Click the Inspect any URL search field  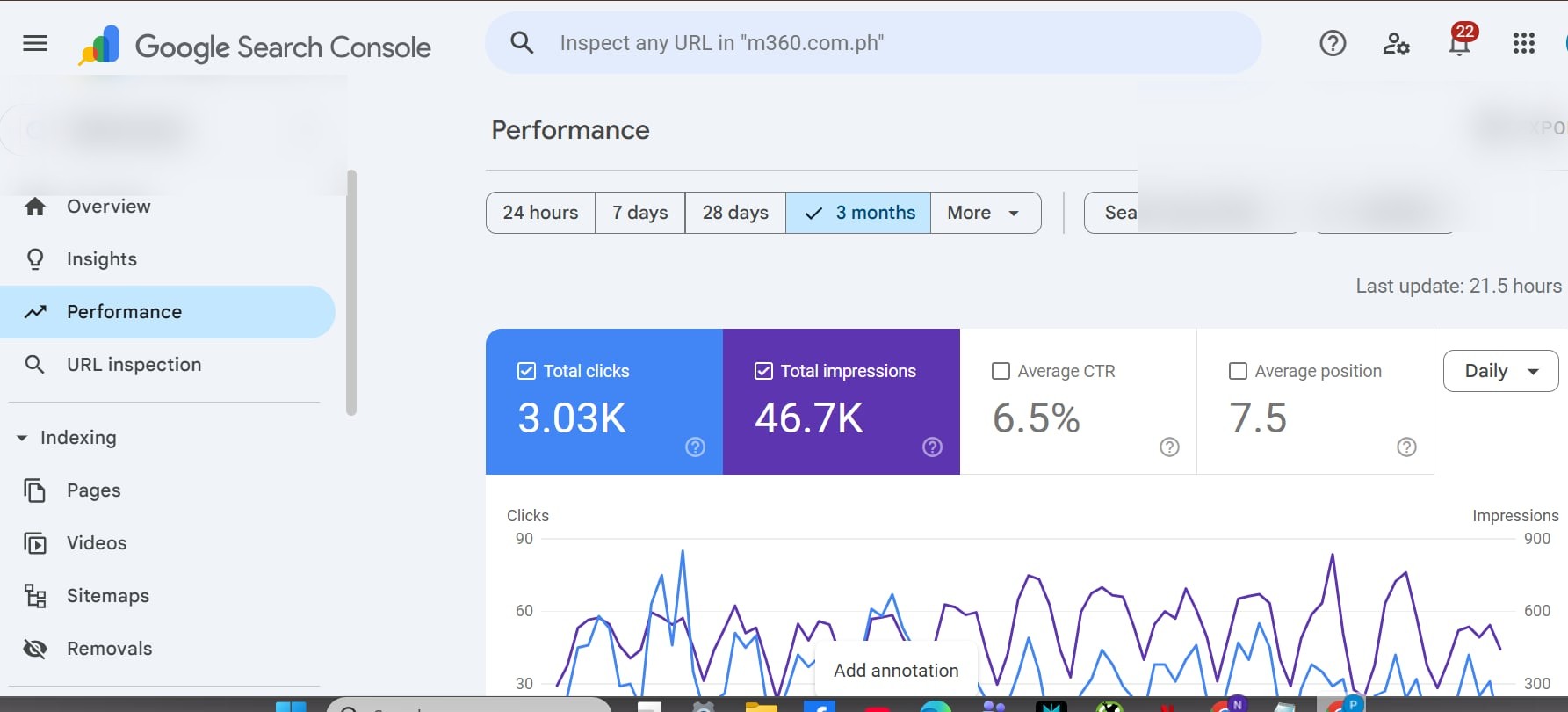coord(873,43)
